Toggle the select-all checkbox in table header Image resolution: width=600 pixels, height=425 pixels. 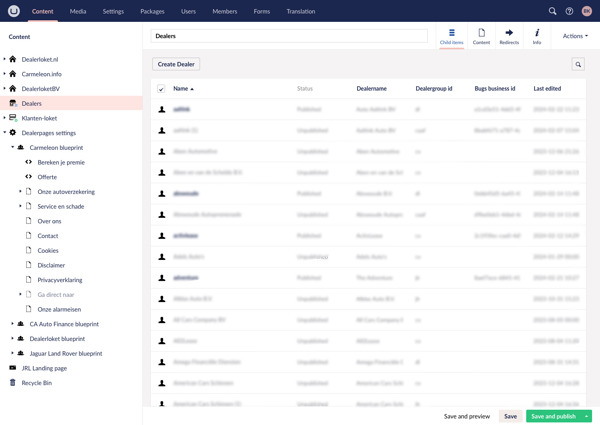162,89
